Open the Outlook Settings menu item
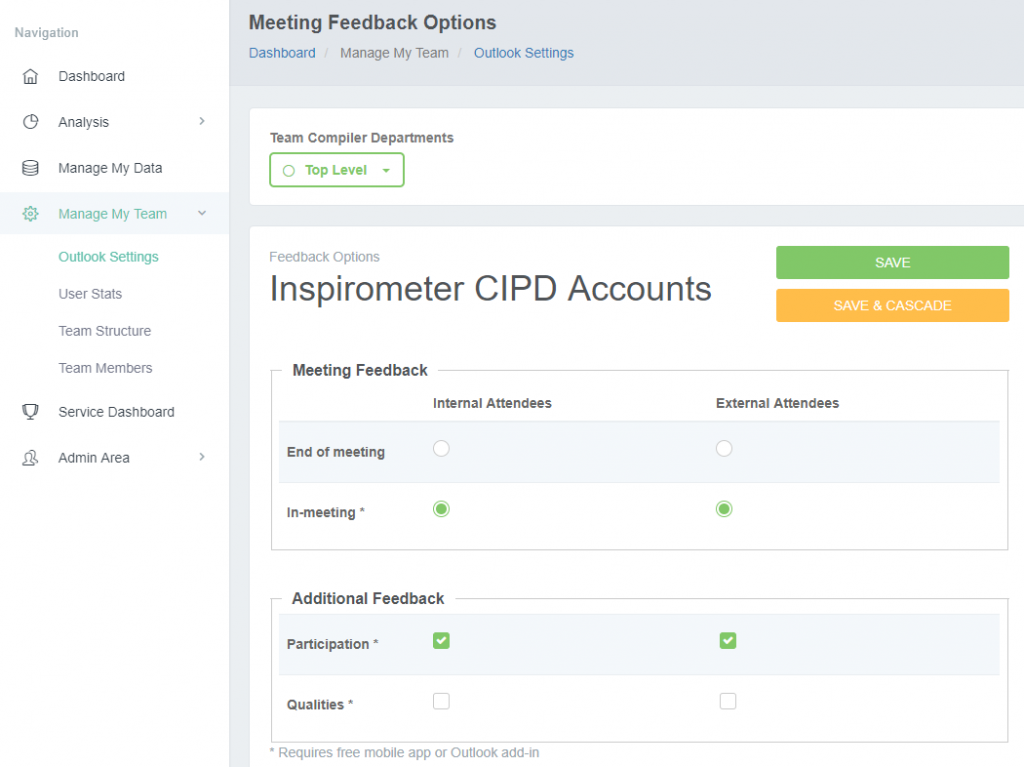This screenshot has height=767, width=1024. point(108,256)
